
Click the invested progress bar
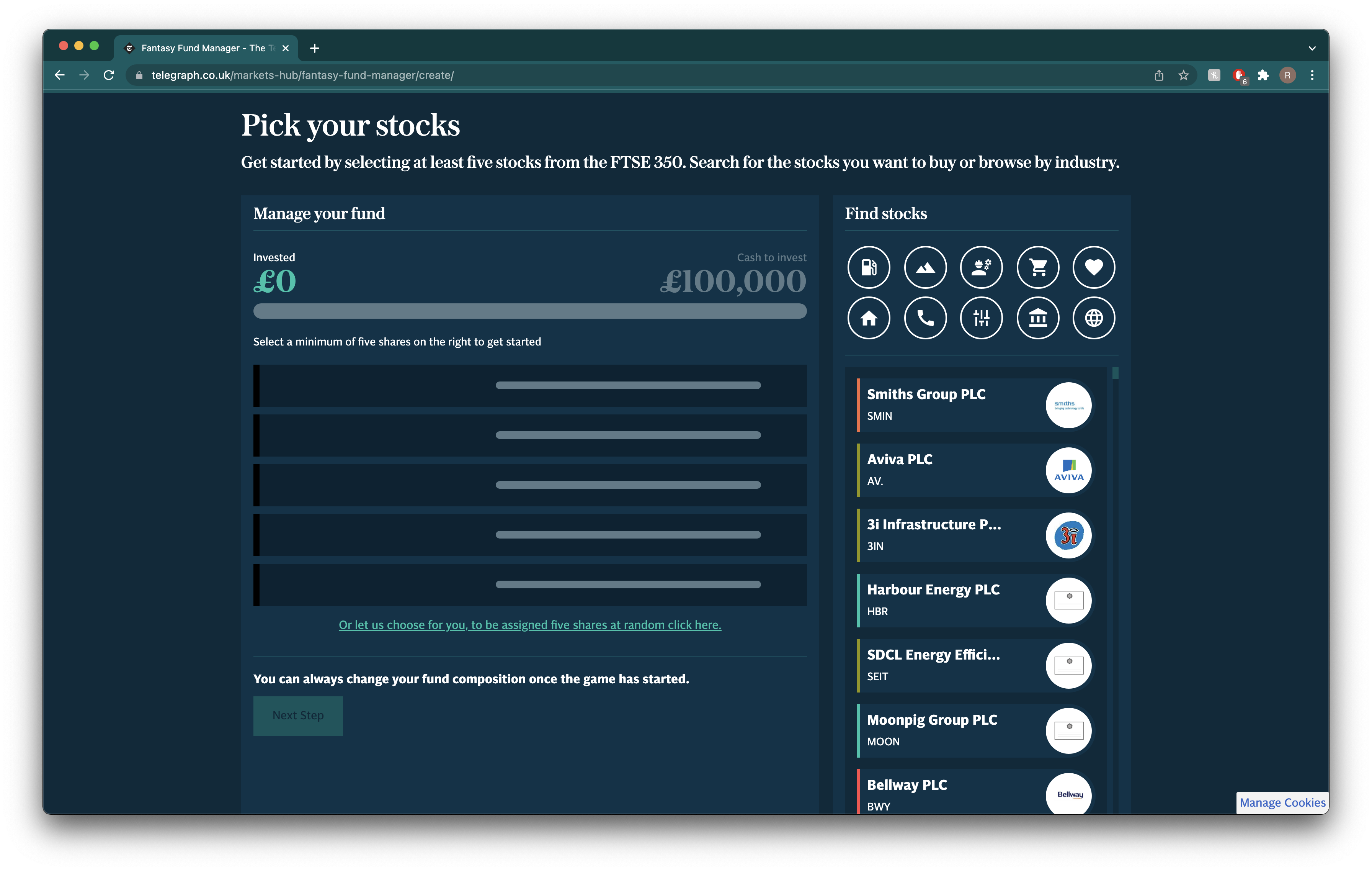(x=530, y=311)
